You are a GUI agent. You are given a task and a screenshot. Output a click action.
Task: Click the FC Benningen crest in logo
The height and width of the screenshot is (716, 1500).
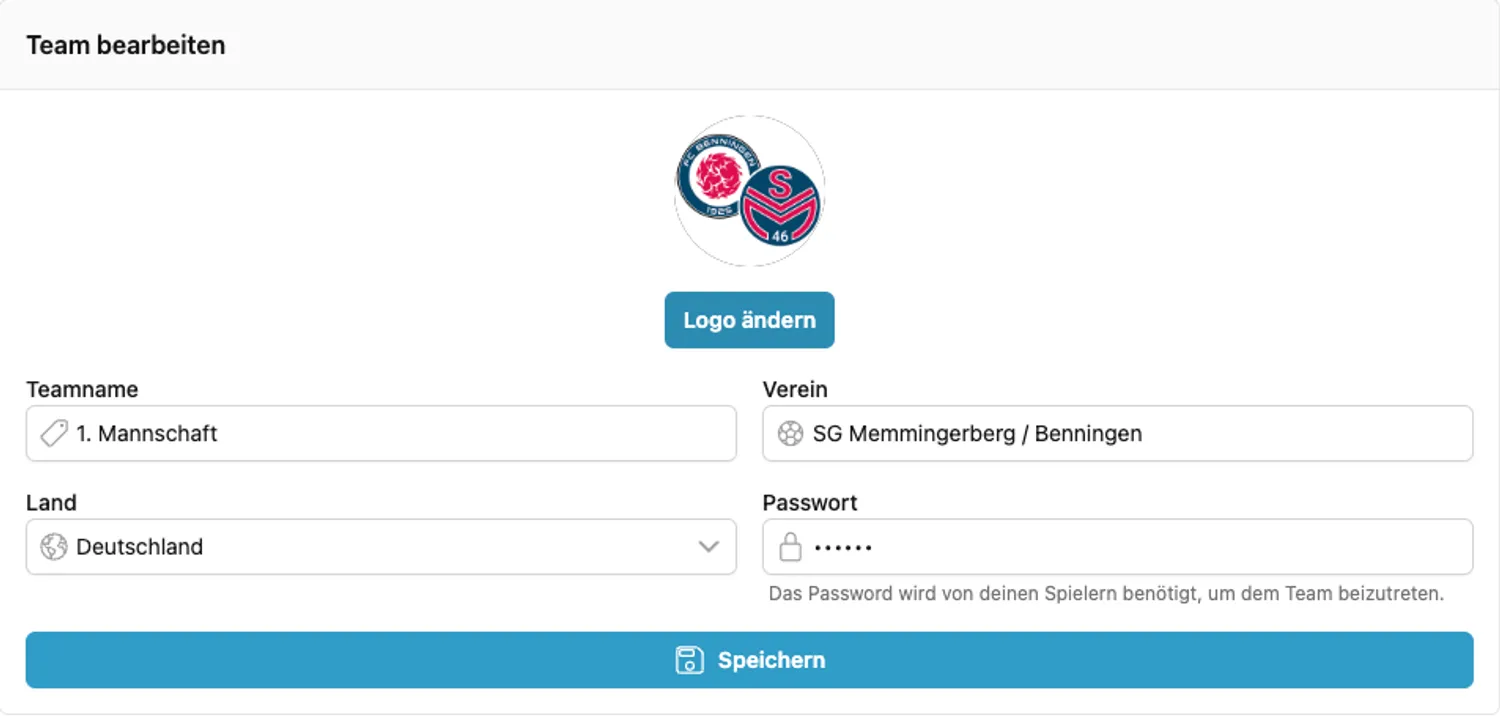tap(717, 177)
